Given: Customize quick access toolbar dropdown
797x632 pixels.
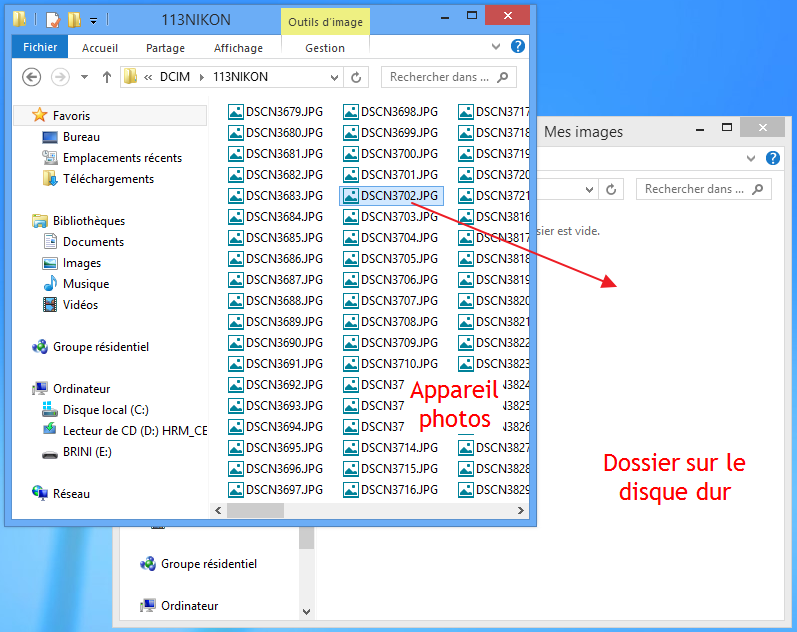Looking at the screenshot, I should tap(94, 21).
